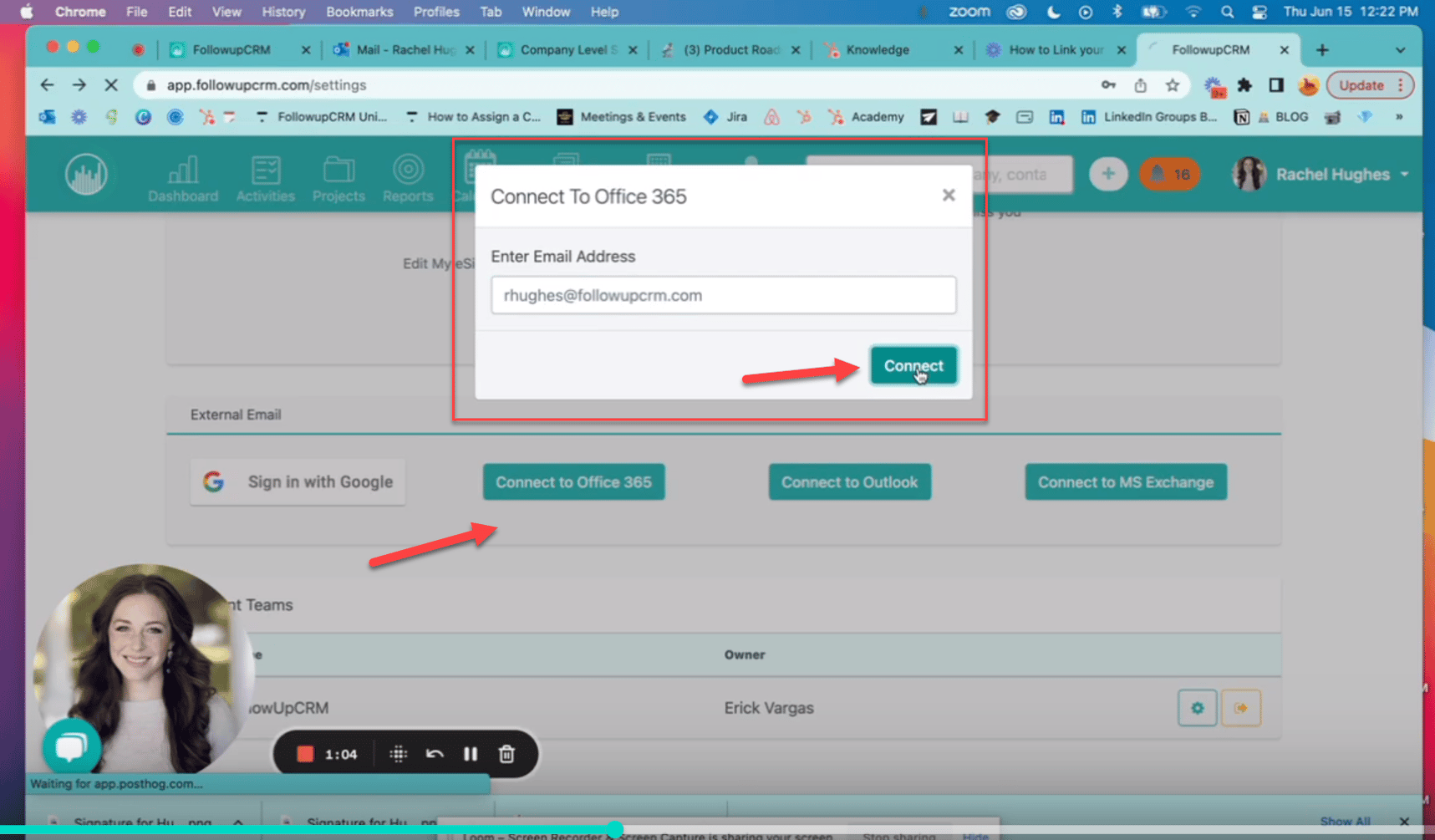Select the Activities icon in the navigation
The width and height of the screenshot is (1435, 840).
pyautogui.click(x=265, y=176)
